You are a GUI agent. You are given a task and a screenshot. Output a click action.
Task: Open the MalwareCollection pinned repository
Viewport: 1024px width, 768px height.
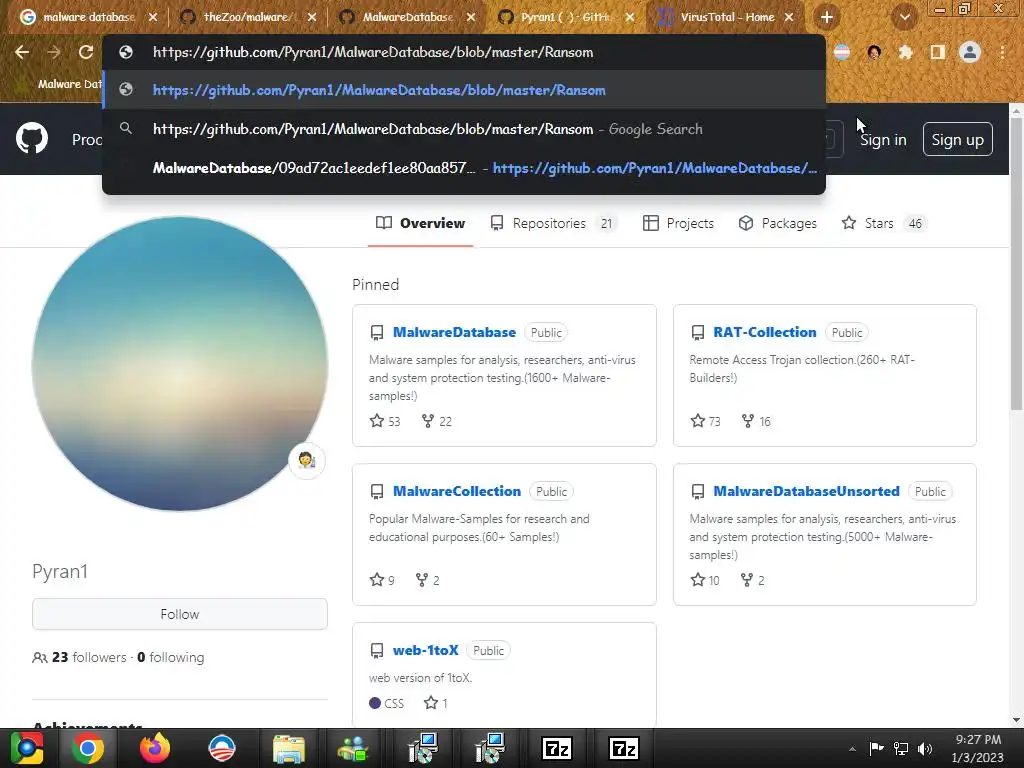456,491
